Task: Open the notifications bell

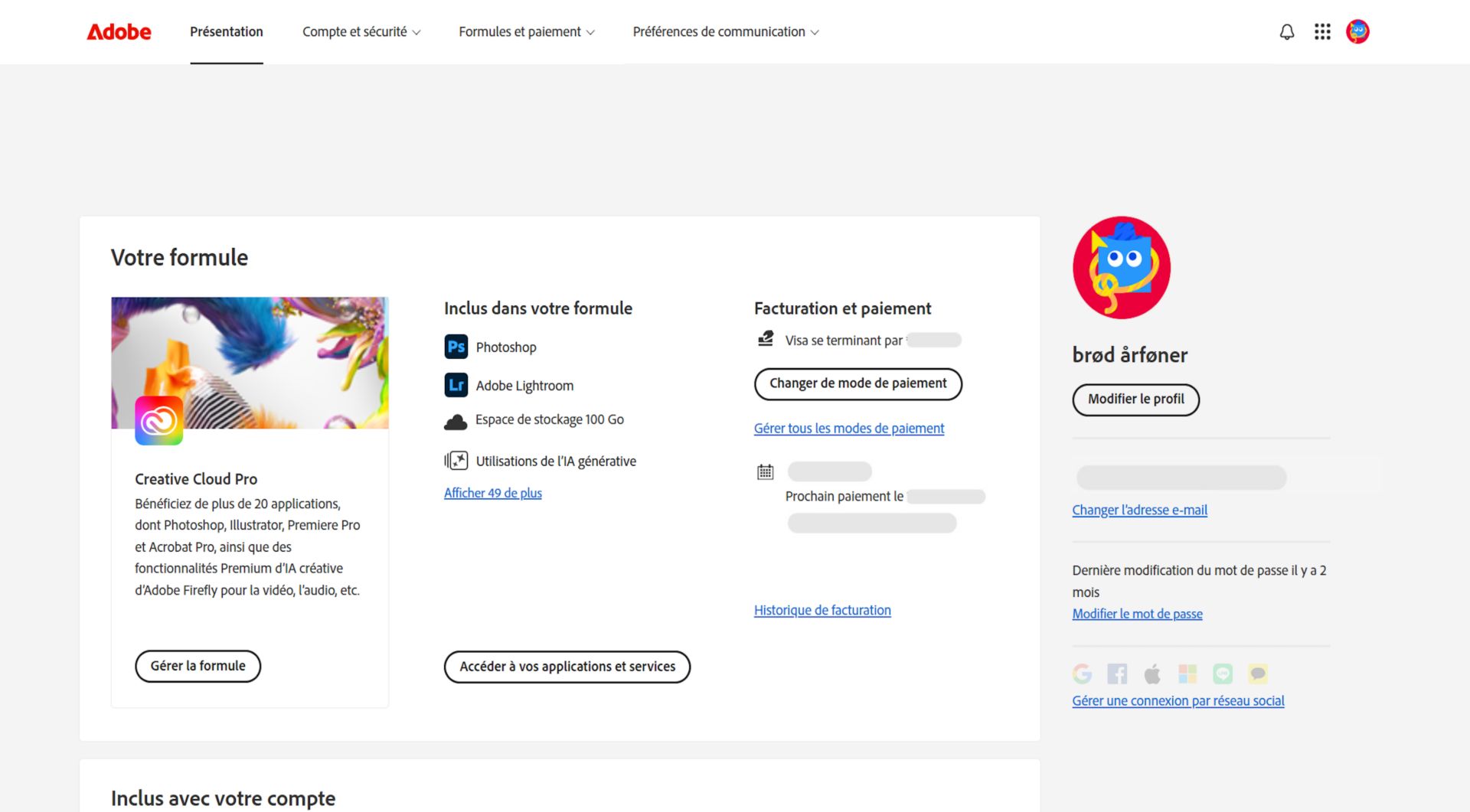Action: click(1286, 31)
